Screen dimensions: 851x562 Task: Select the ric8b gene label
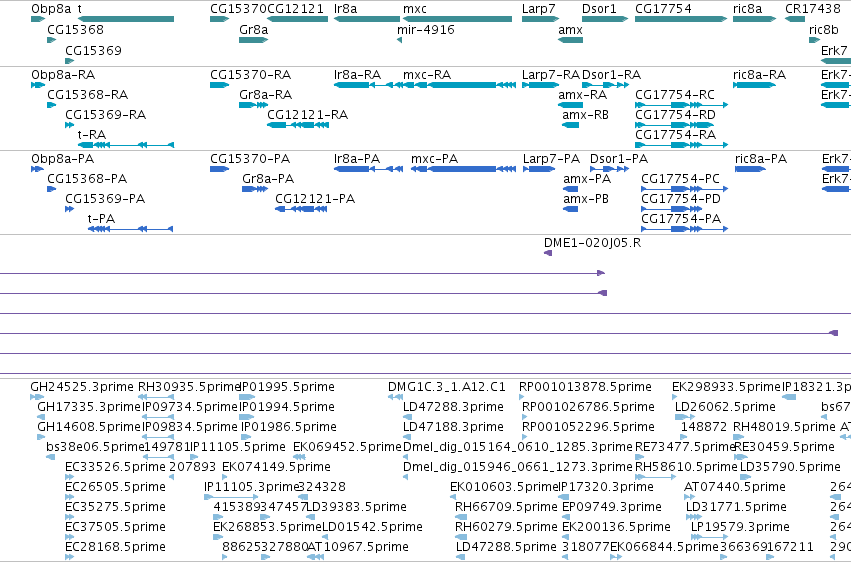[823, 29]
